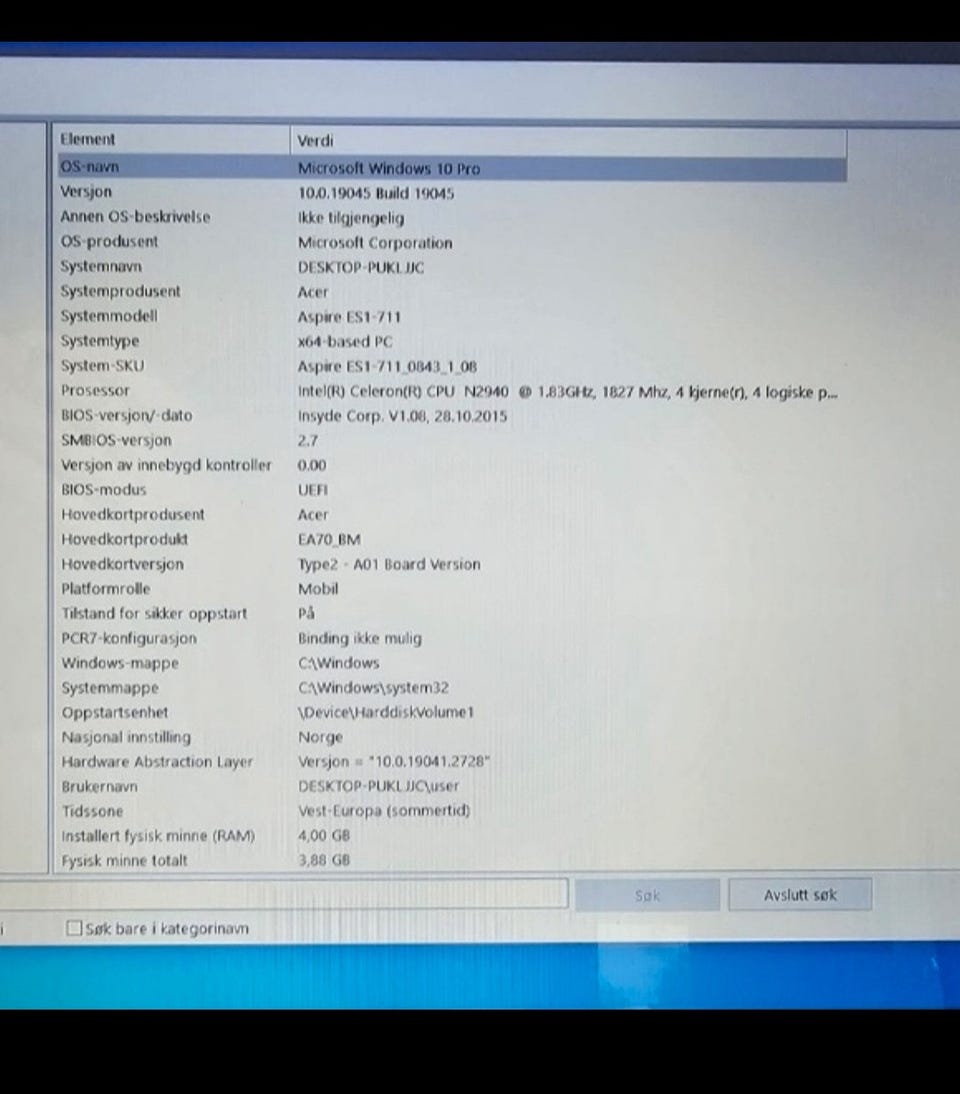Sort by the Element column header
The width and height of the screenshot is (960, 1094).
pyautogui.click(x=173, y=140)
